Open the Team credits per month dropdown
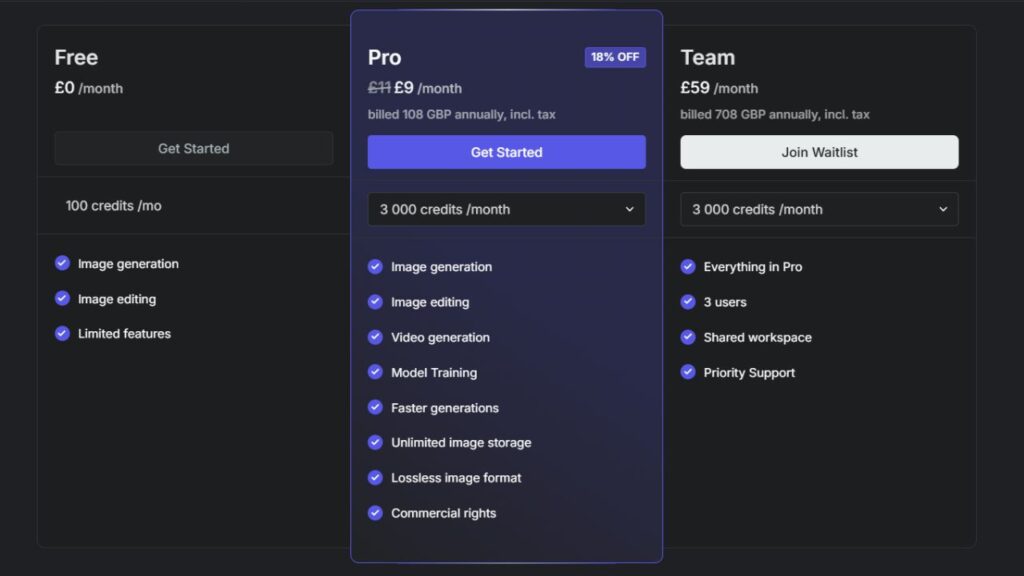1024x576 pixels. (x=819, y=210)
